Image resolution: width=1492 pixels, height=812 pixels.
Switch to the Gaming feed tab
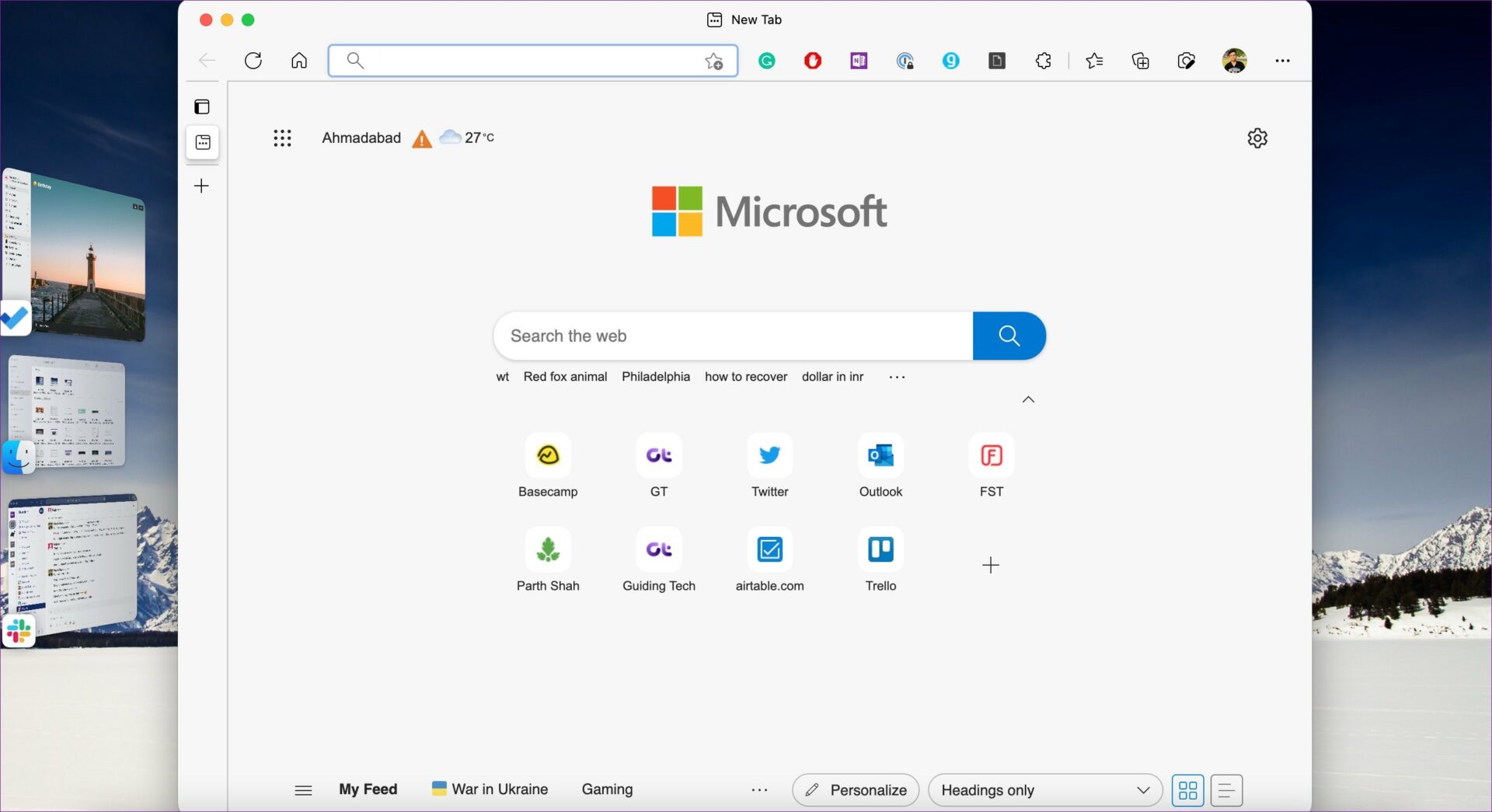[607, 789]
